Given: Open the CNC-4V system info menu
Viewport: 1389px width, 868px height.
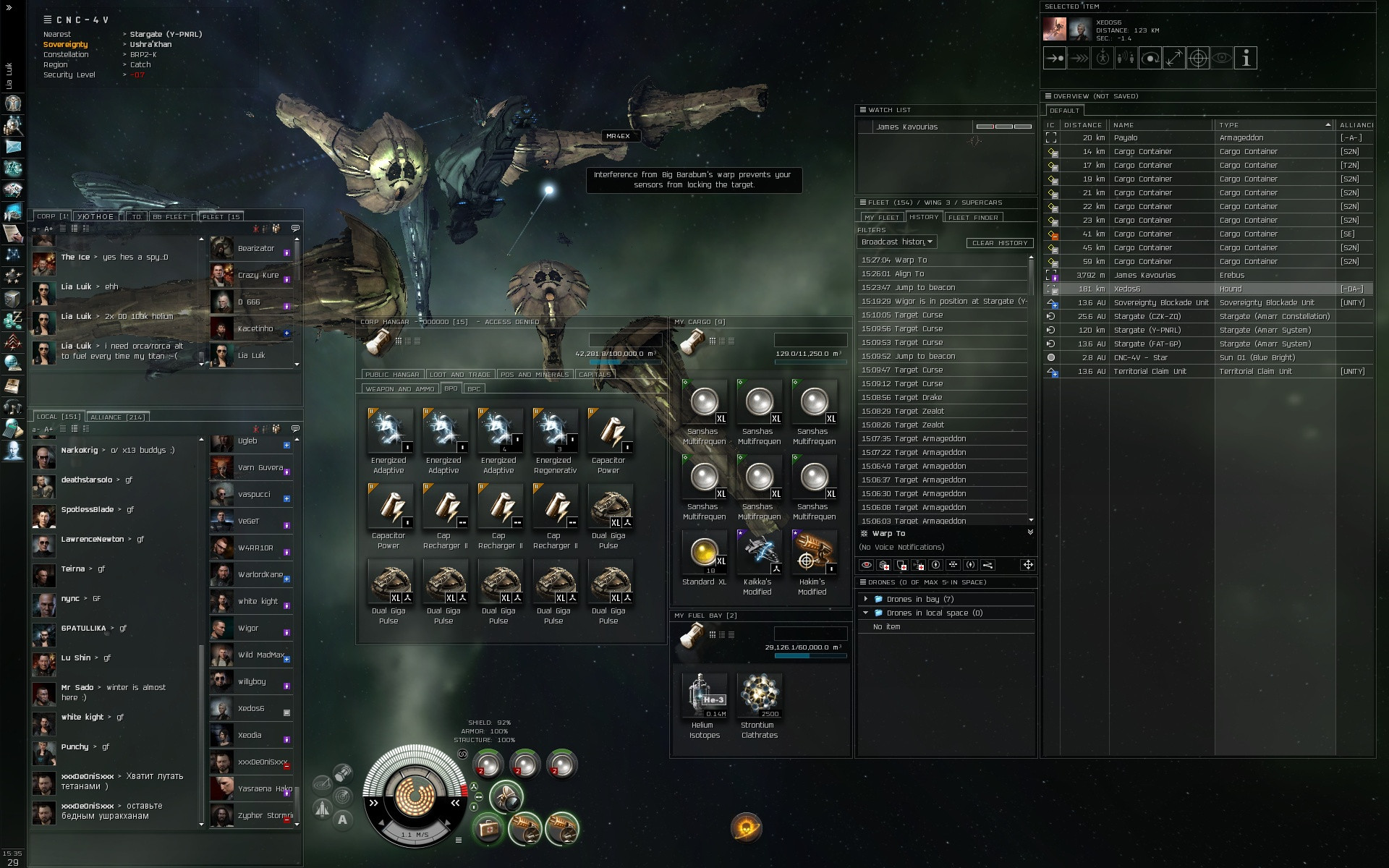Looking at the screenshot, I should point(48,20).
